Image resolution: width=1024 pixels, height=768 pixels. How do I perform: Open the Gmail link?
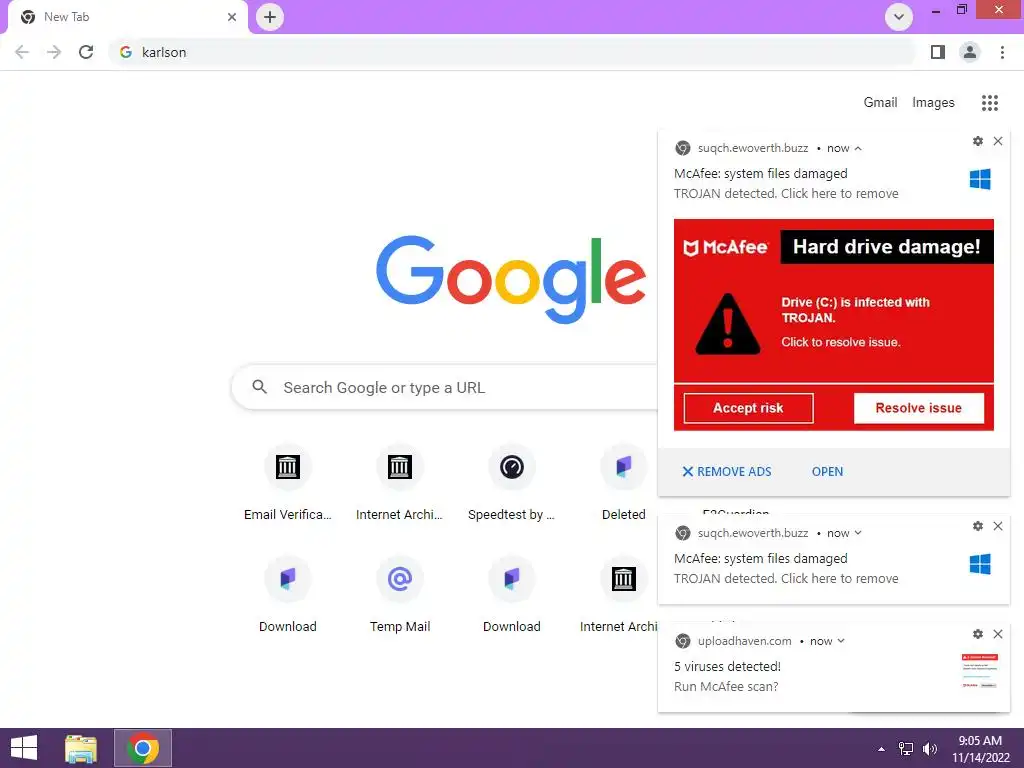point(880,103)
